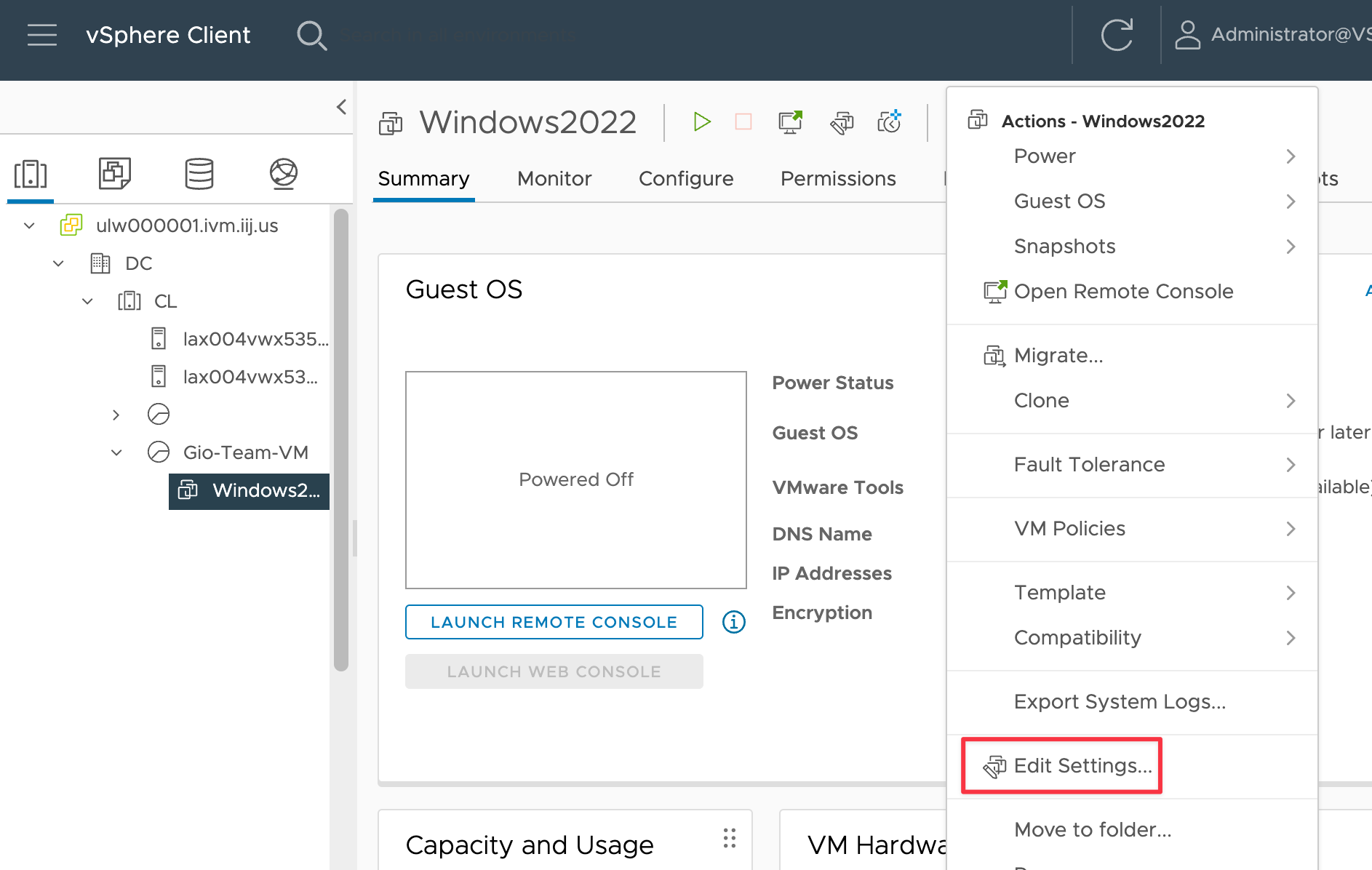Click LAUNCH REMOTE CONSOLE button
This screenshot has height=870, width=1372.
[554, 622]
